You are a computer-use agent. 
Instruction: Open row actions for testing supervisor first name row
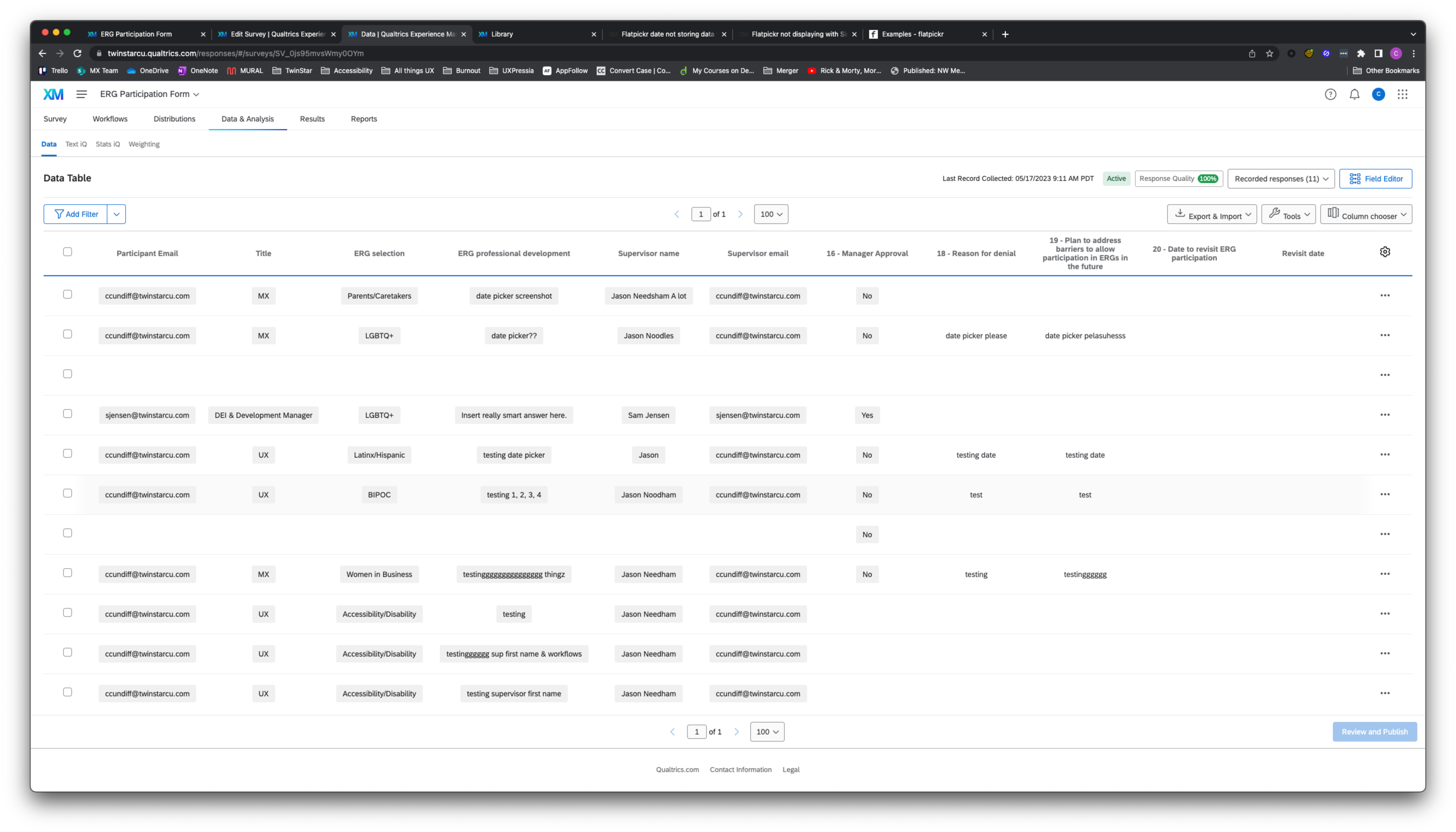(1385, 693)
